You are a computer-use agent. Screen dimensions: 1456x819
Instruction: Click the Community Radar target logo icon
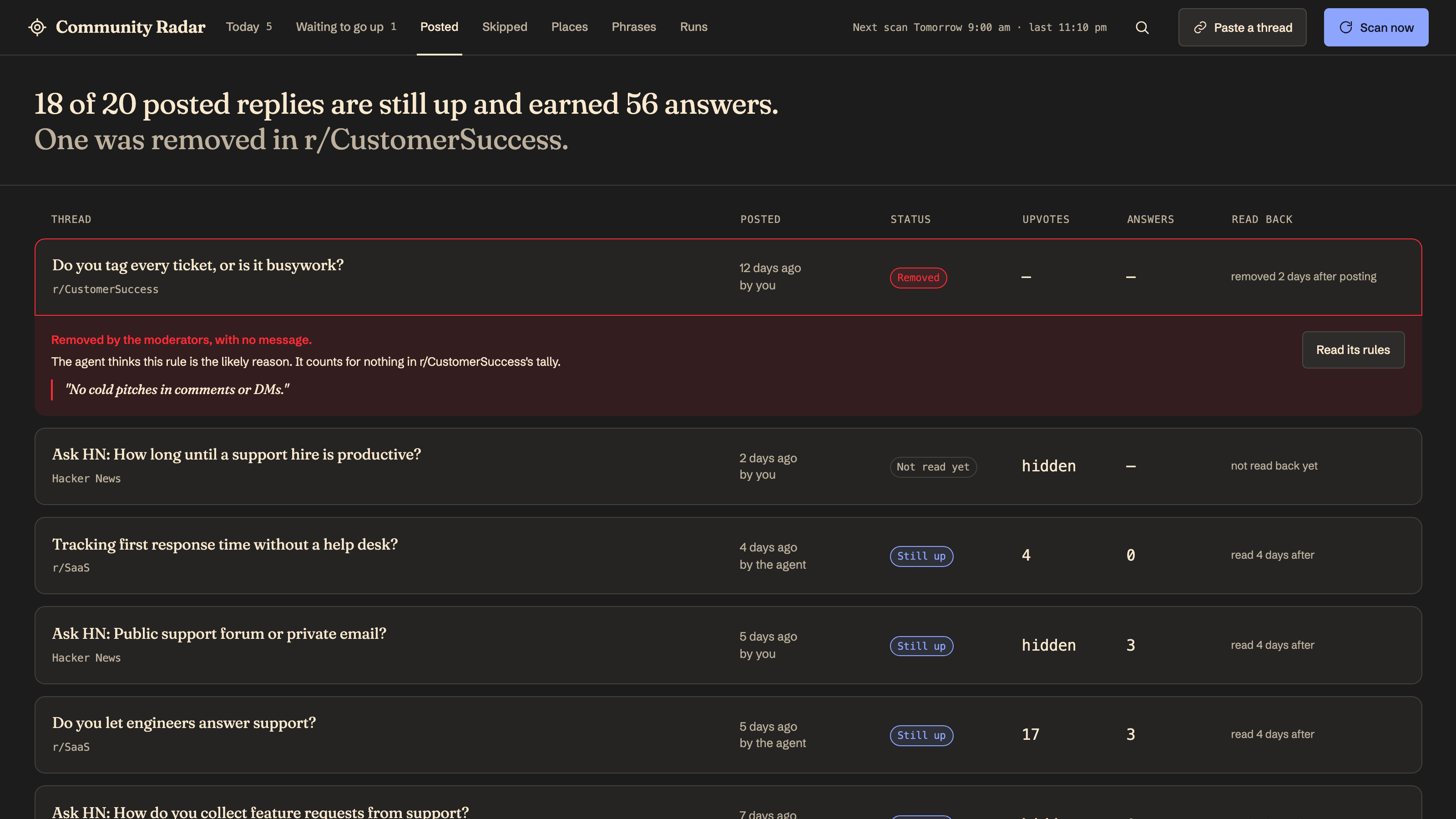pos(37,27)
